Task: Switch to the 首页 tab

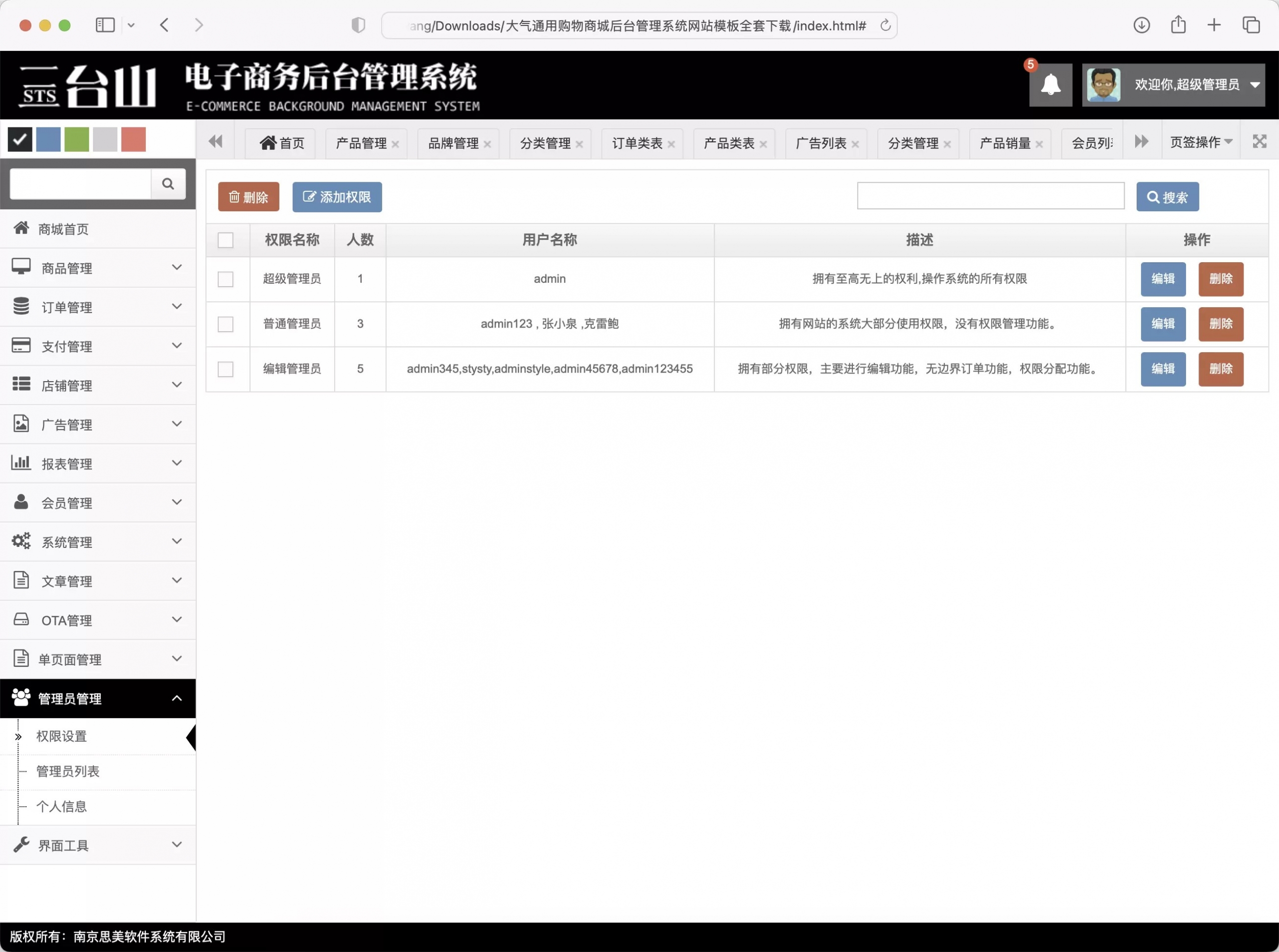Action: click(281, 143)
